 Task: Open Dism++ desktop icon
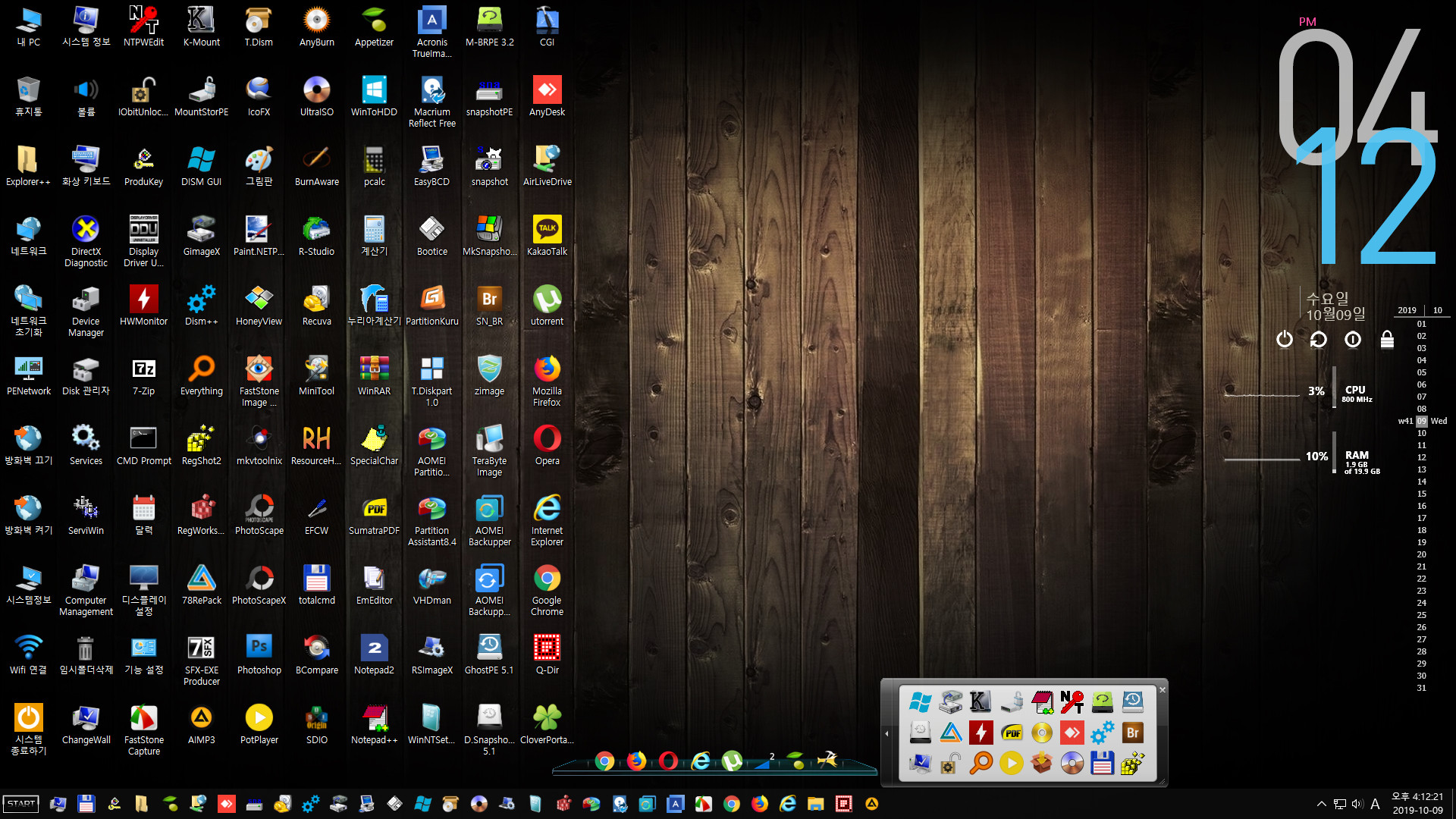201,306
